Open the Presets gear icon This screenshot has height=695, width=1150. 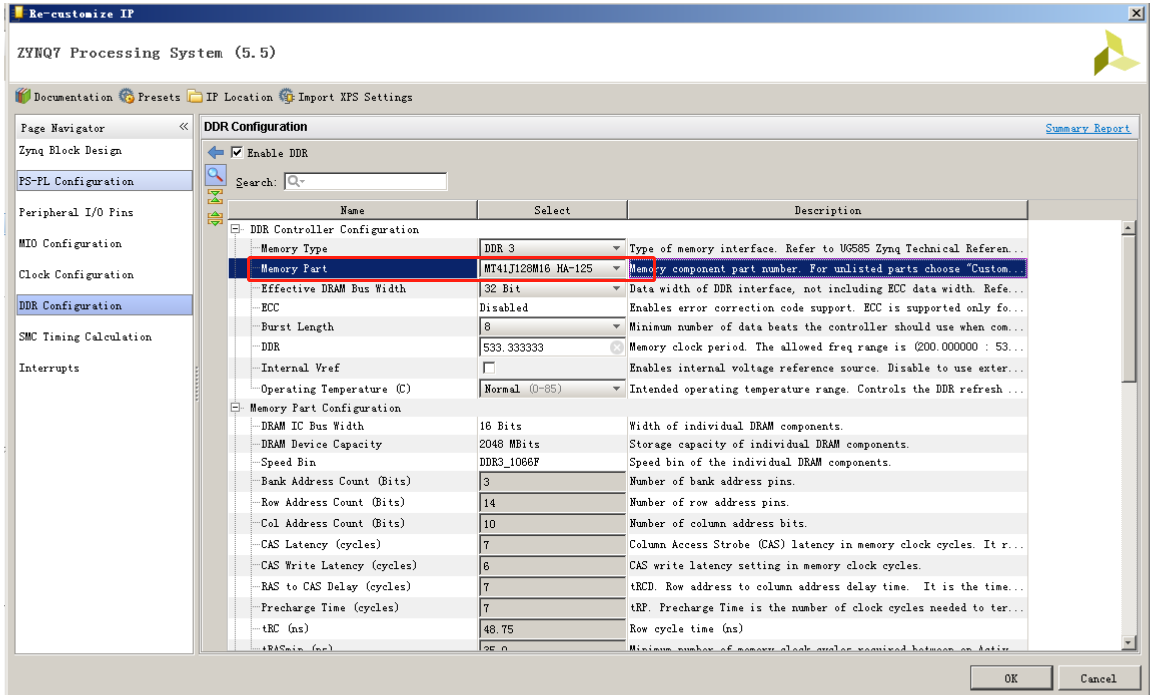[127, 96]
